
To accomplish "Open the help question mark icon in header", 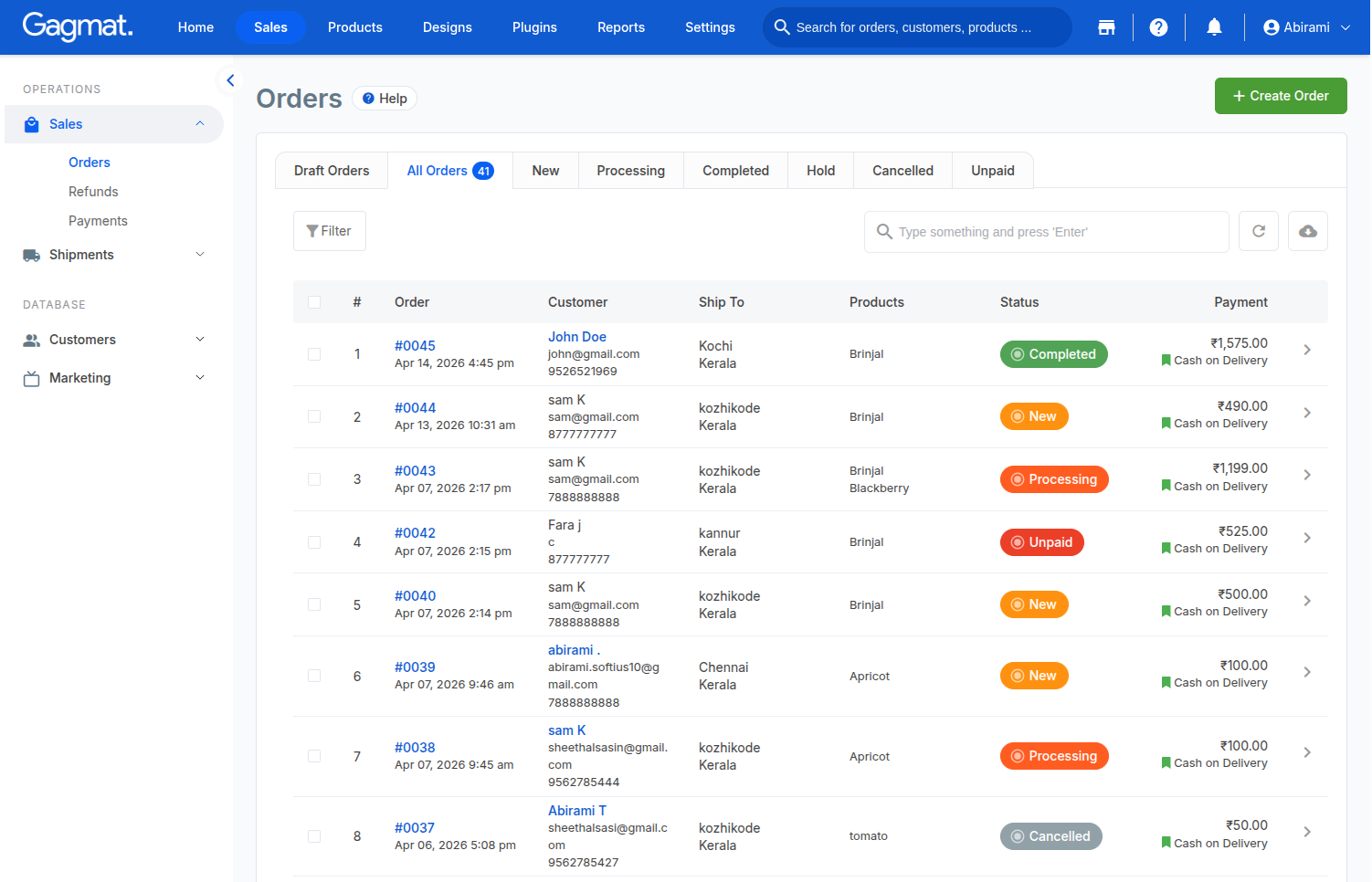I will [x=1158, y=27].
